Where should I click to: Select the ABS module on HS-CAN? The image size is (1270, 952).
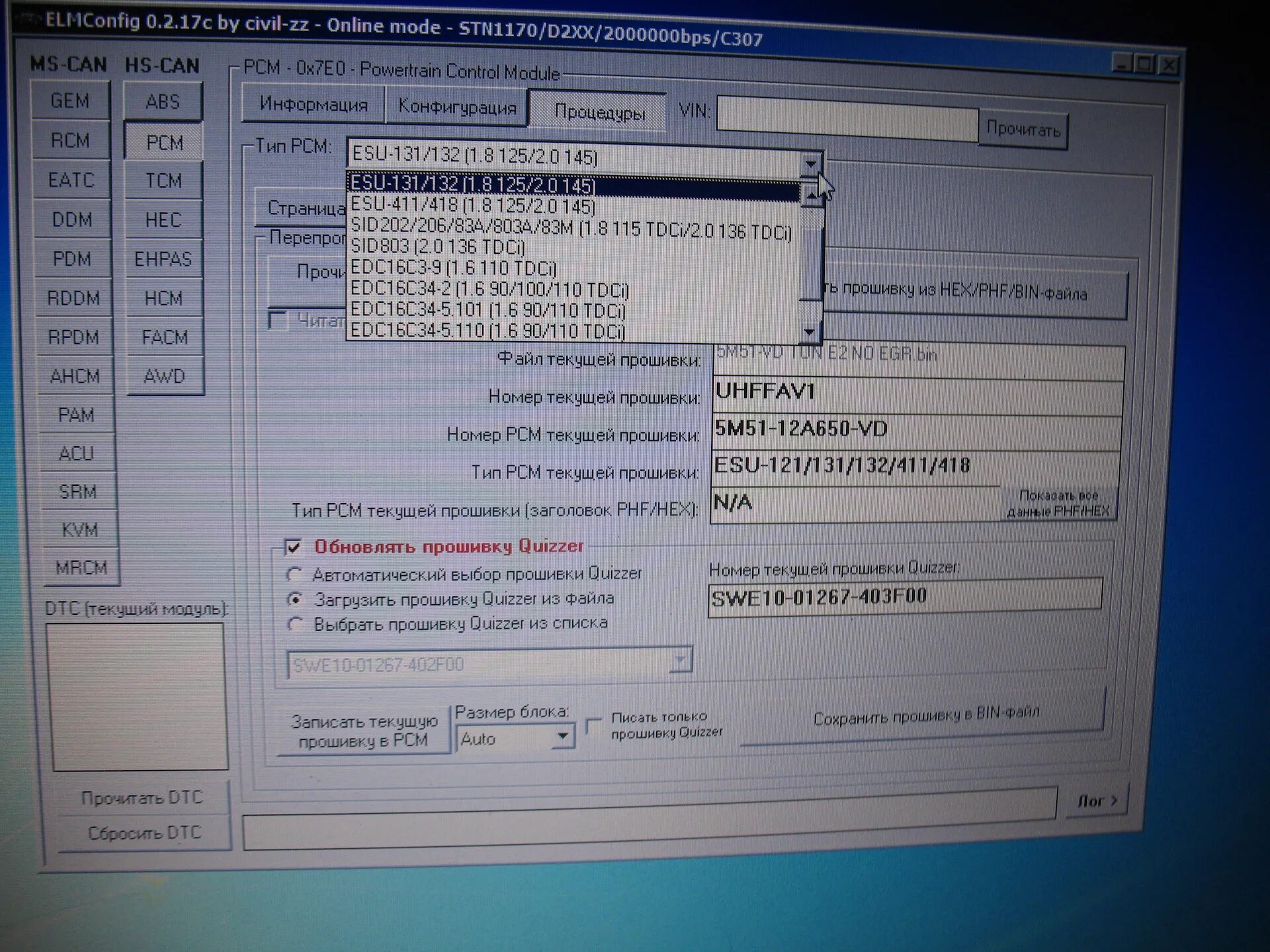(163, 102)
